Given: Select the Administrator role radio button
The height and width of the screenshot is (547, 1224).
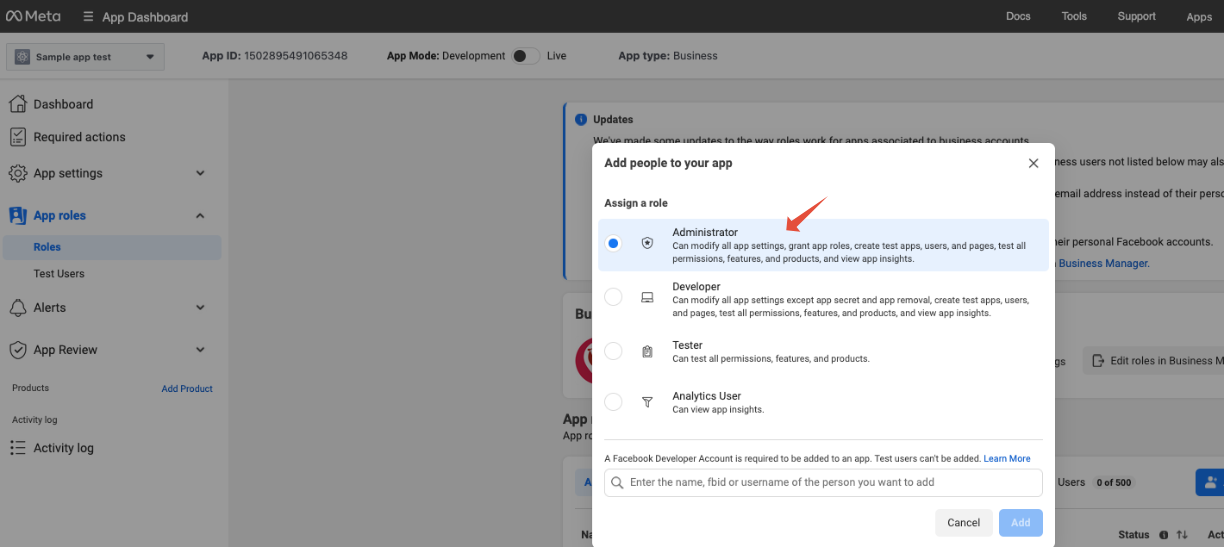Looking at the screenshot, I should coord(613,243).
